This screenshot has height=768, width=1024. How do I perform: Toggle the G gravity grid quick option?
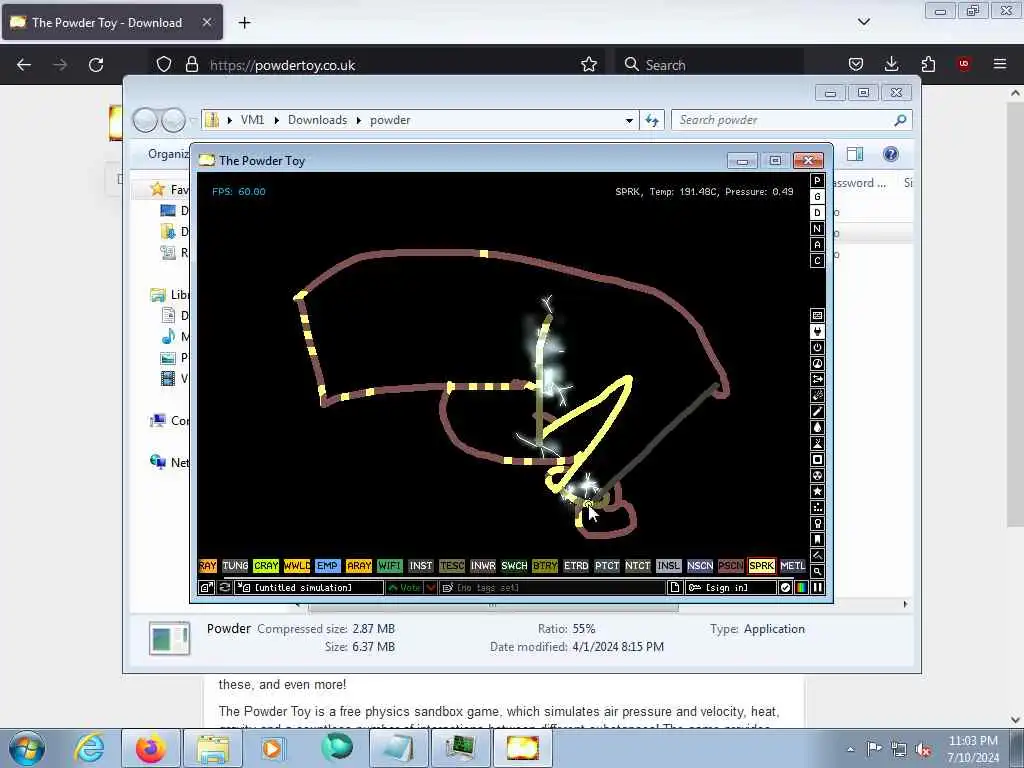[817, 197]
